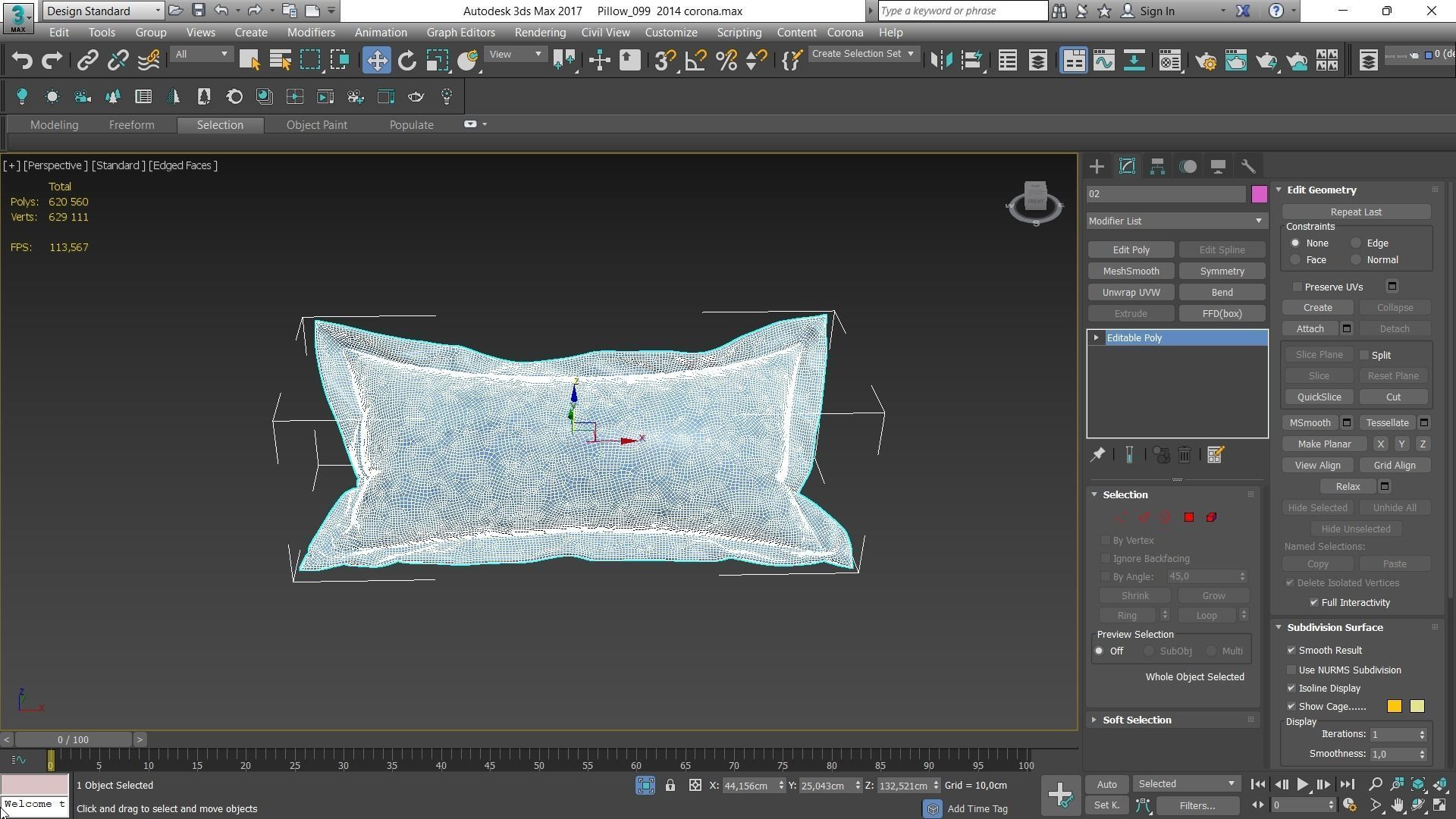This screenshot has height=819, width=1456.
Task: Click the object name field 02
Action: tap(1166, 194)
